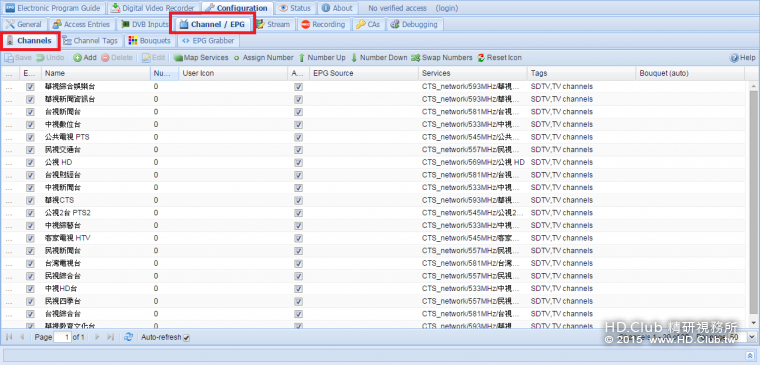
Task: Select tags cell in 公視2台 PTS2 row
Action: 581,213
